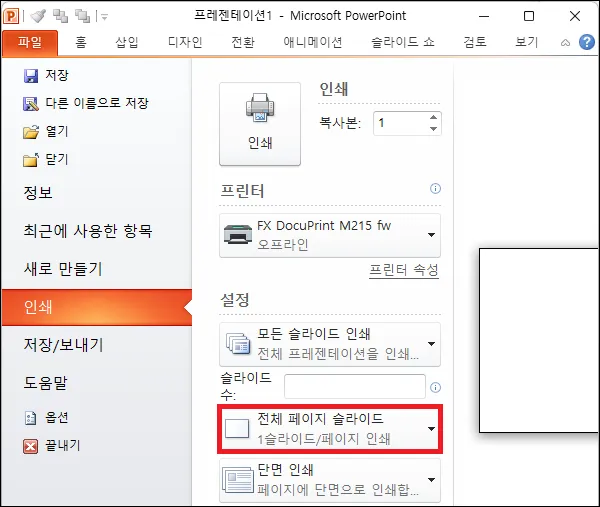600x507 pixels.
Task: Click the 슬라이드 수 input field
Action: click(355, 387)
